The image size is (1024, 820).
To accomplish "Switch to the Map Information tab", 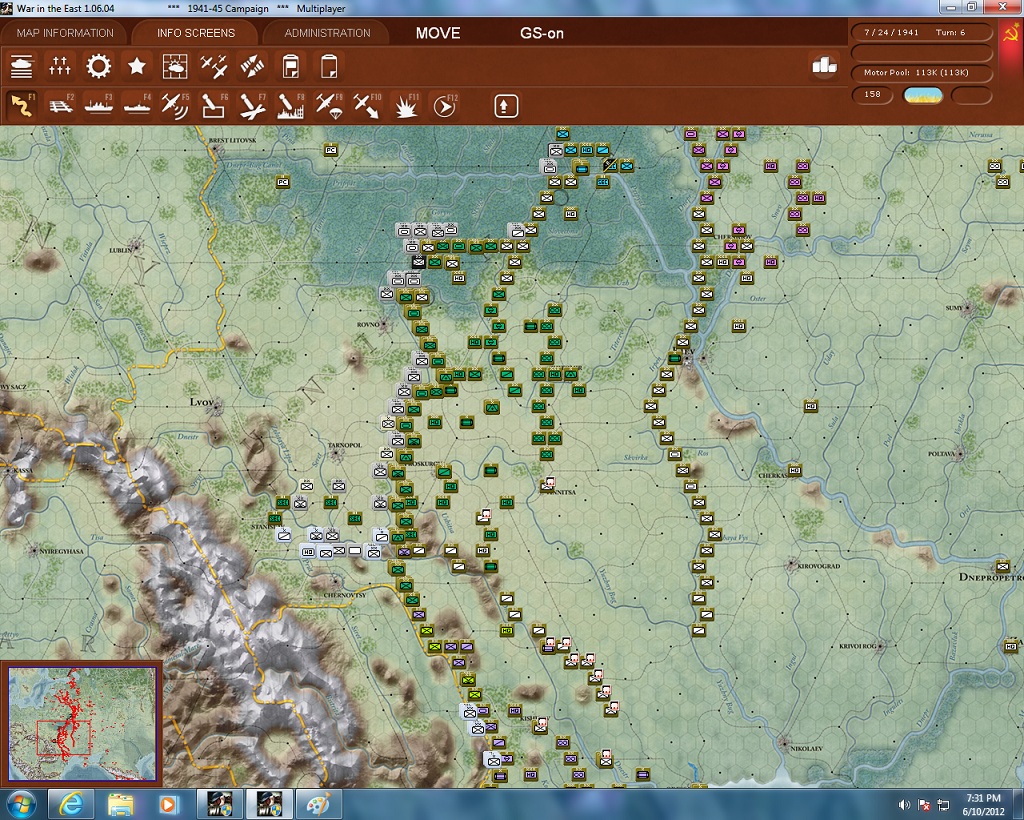I will (65, 33).
